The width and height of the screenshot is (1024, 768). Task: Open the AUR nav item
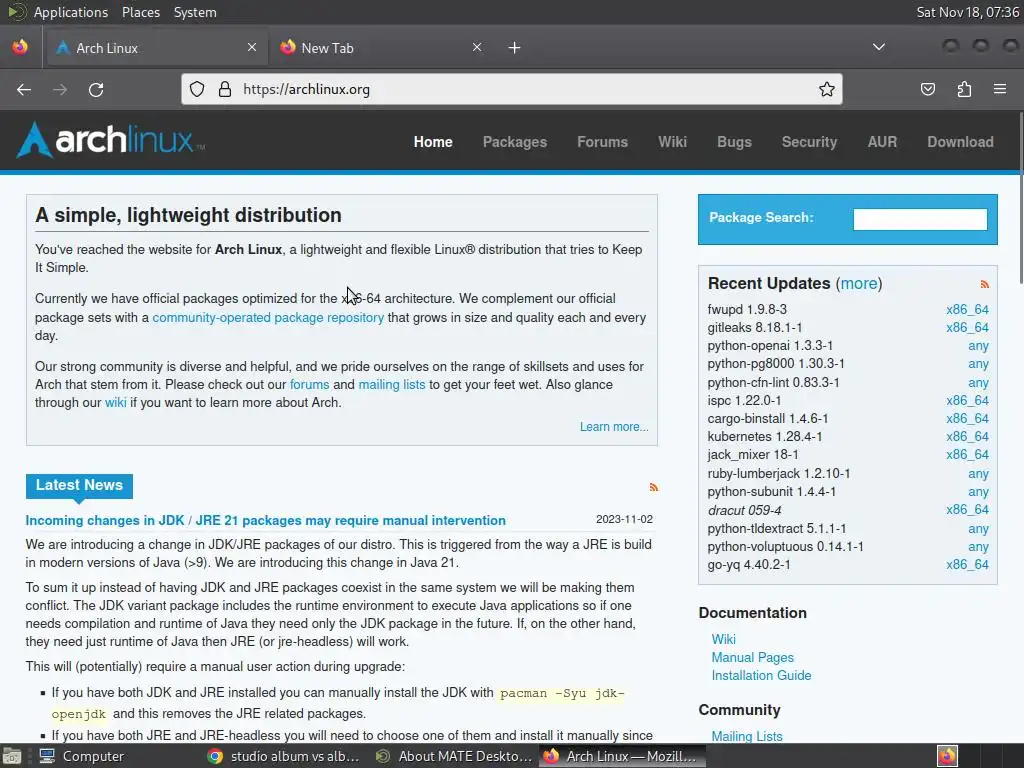882,142
